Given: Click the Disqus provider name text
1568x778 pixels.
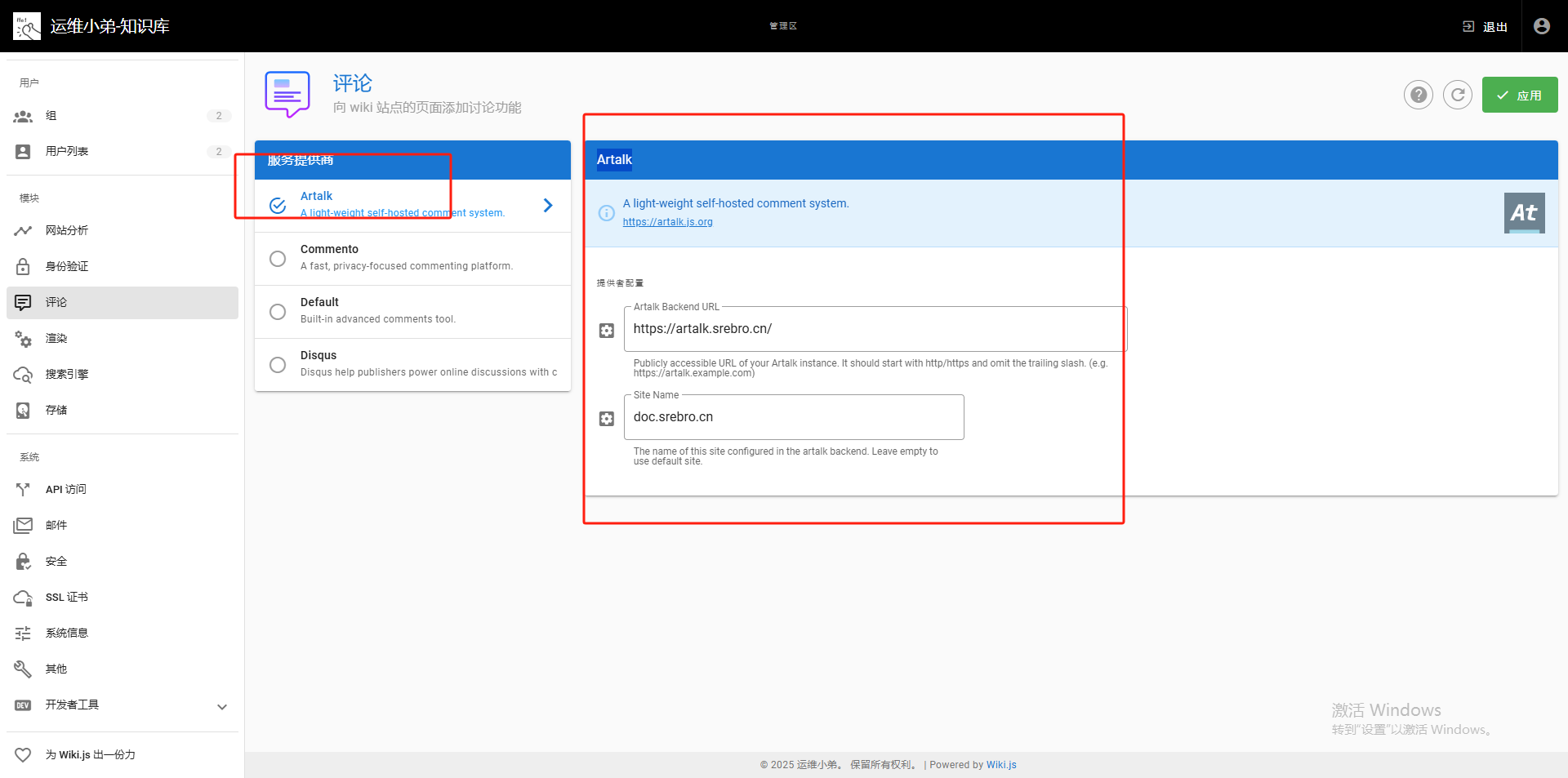Looking at the screenshot, I should point(318,355).
